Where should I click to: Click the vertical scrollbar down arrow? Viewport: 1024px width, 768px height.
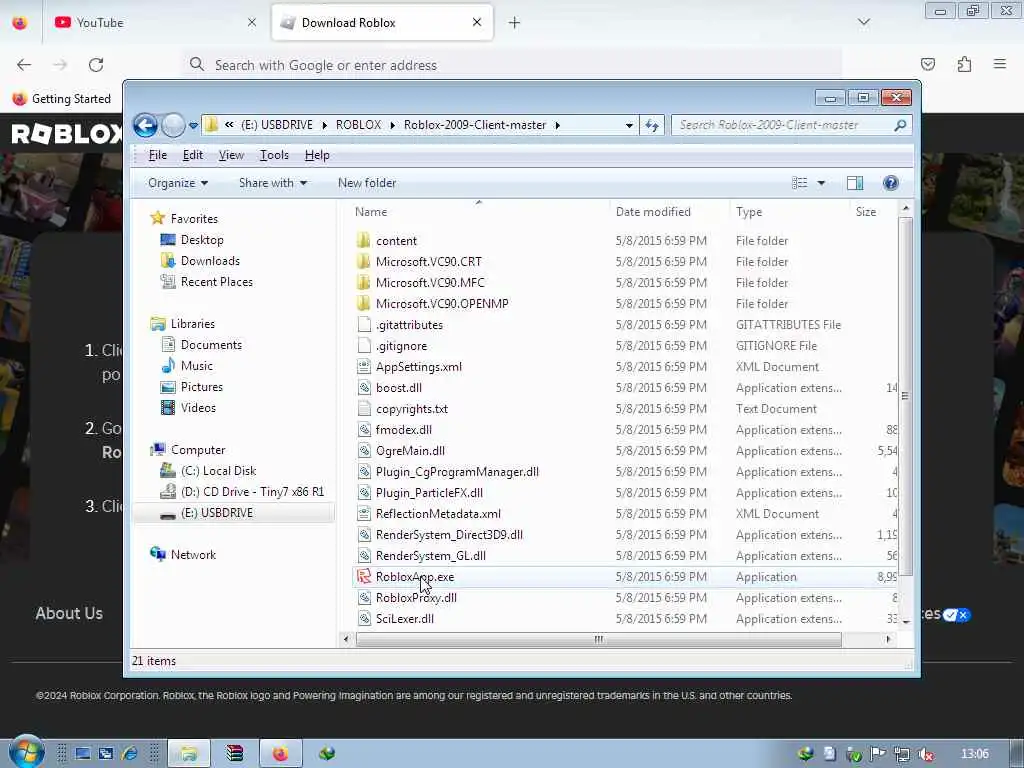pos(905,621)
